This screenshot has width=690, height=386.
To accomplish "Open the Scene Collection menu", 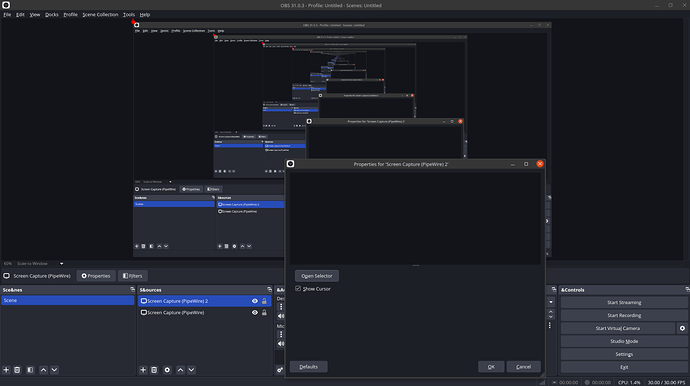I will point(100,15).
